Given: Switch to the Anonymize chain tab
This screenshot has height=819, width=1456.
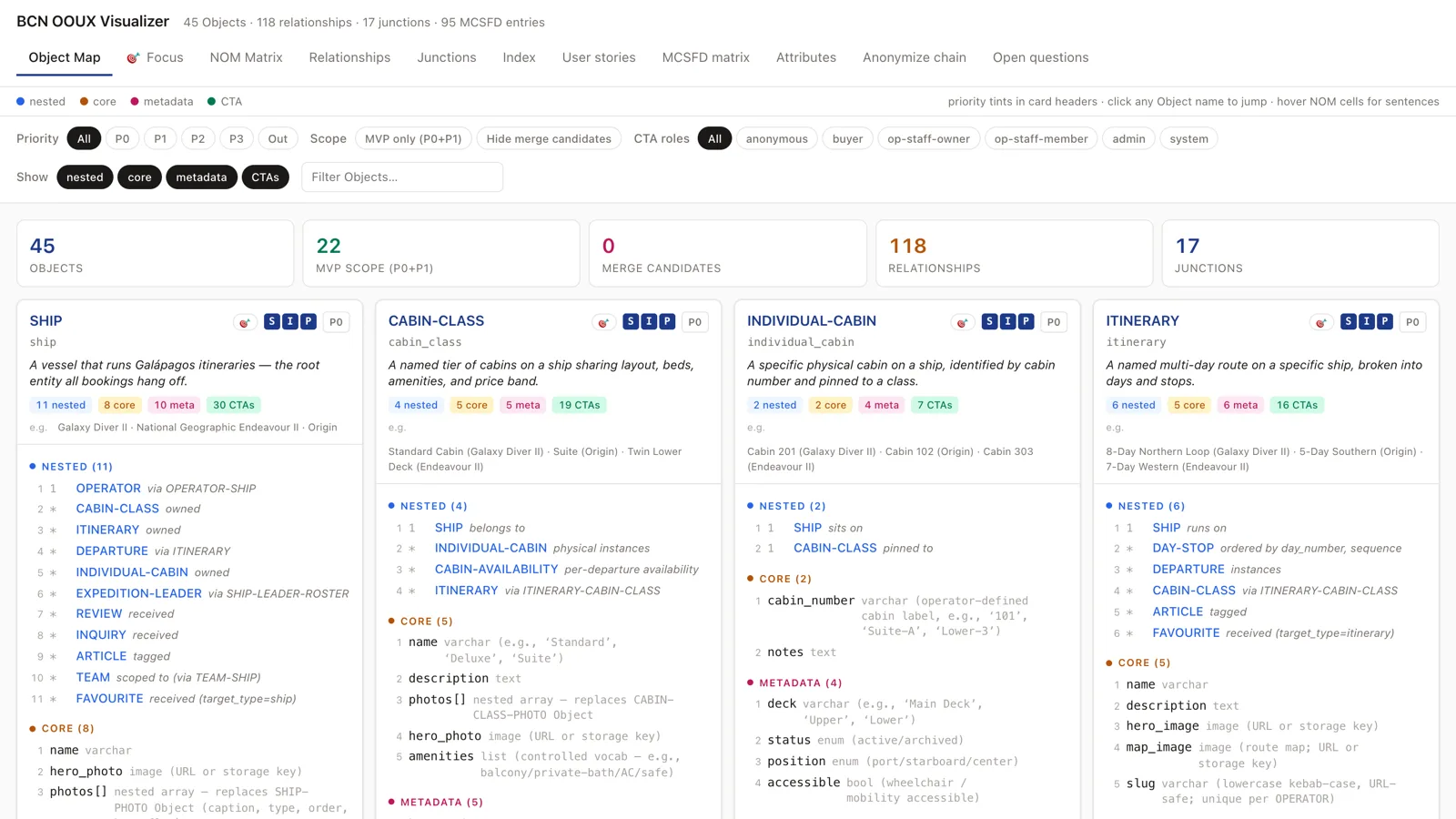Looking at the screenshot, I should point(915,57).
